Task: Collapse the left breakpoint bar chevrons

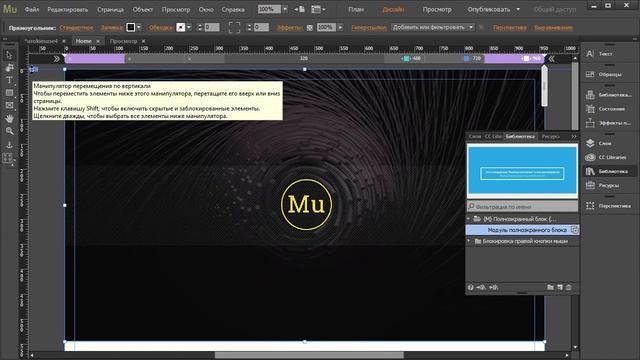Action: pos(56,59)
